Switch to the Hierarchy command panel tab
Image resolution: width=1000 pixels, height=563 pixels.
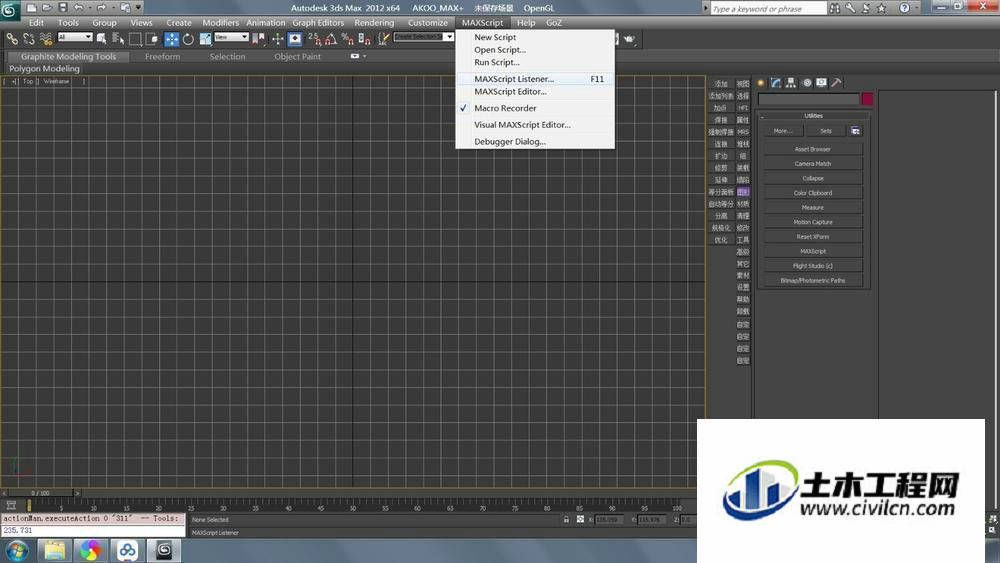791,83
